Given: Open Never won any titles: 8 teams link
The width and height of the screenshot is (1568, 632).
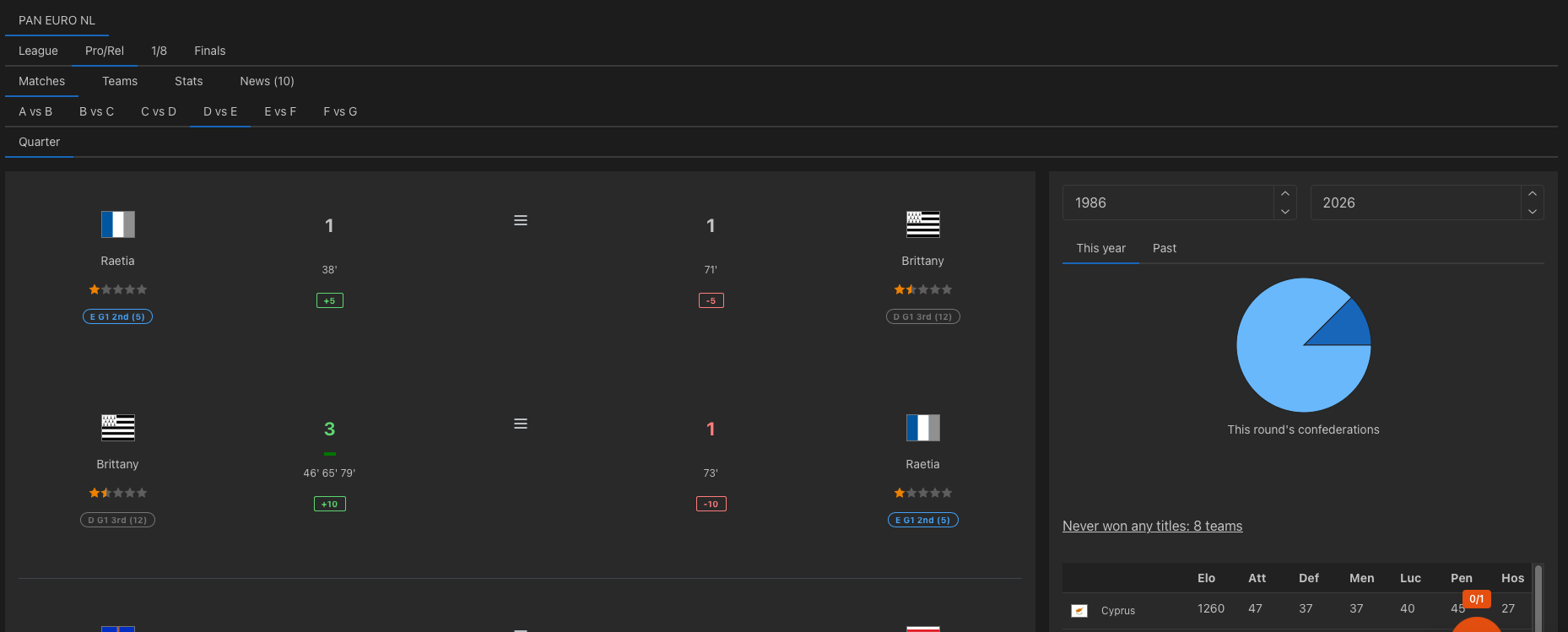Looking at the screenshot, I should pos(1152,526).
